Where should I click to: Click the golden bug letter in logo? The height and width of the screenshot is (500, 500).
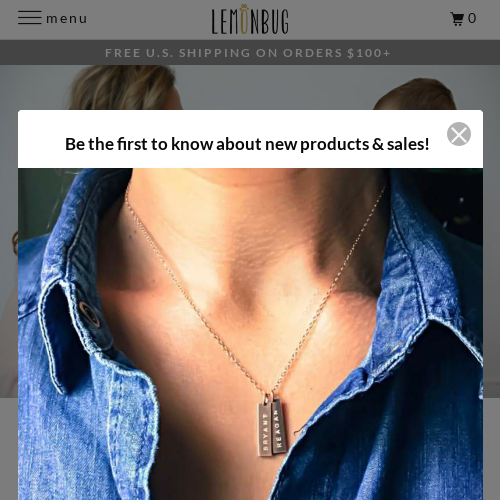tap(244, 19)
